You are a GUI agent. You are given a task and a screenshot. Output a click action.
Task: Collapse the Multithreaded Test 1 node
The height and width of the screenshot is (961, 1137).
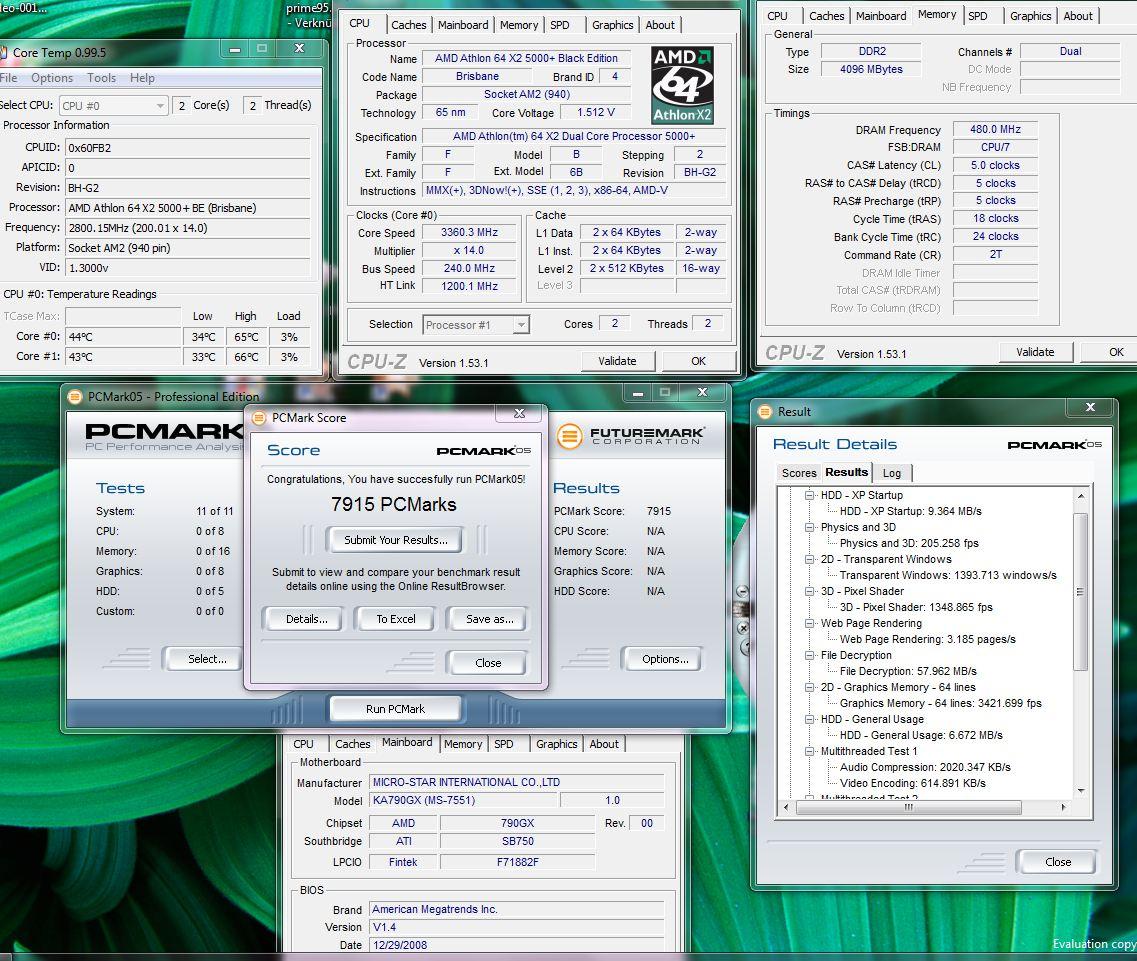[x=809, y=751]
